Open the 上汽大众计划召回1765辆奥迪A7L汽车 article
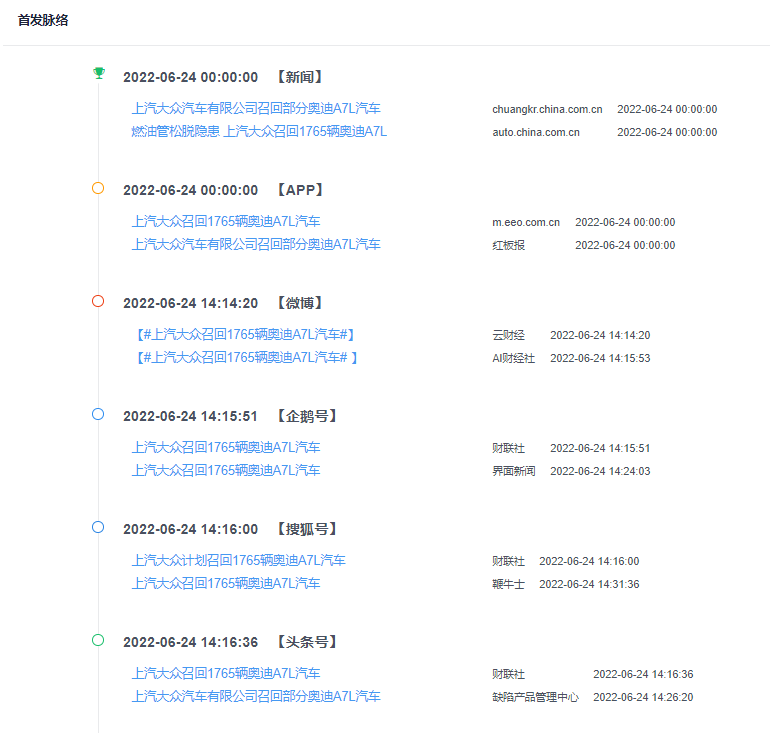 coord(238,560)
